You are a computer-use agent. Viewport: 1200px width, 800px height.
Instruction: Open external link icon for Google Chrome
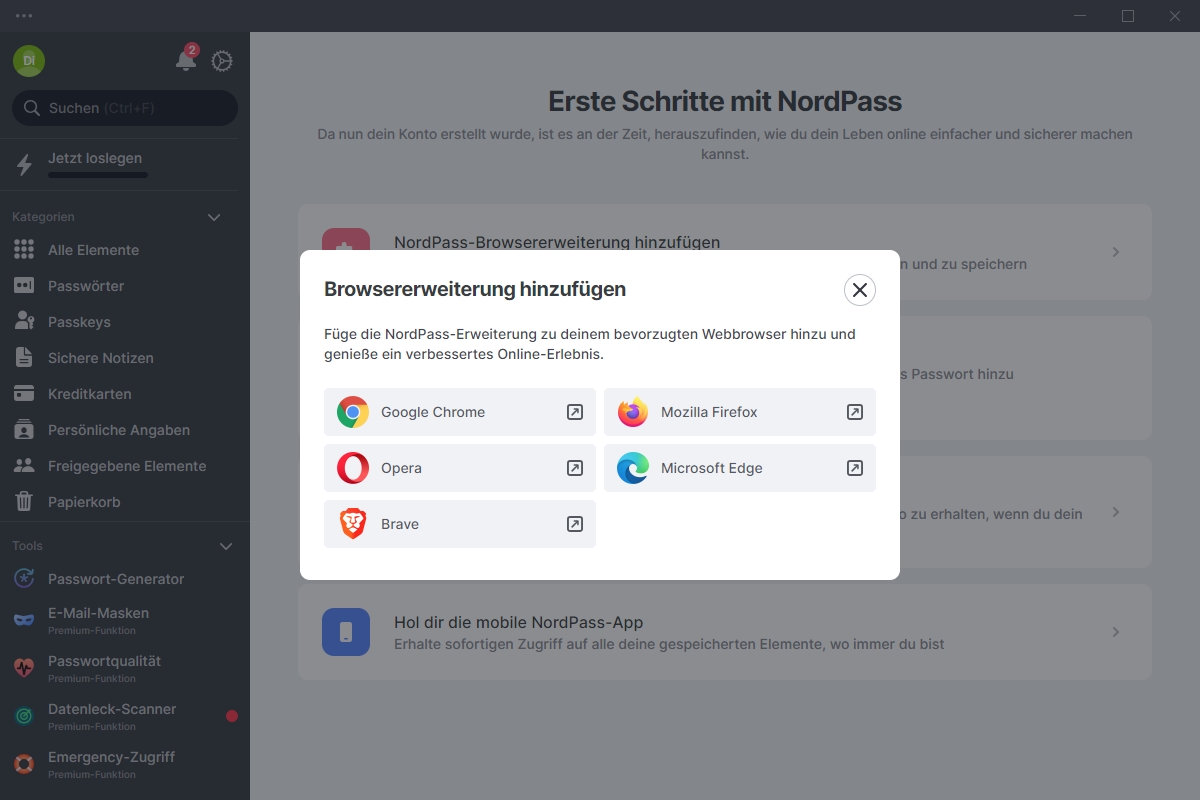click(575, 412)
